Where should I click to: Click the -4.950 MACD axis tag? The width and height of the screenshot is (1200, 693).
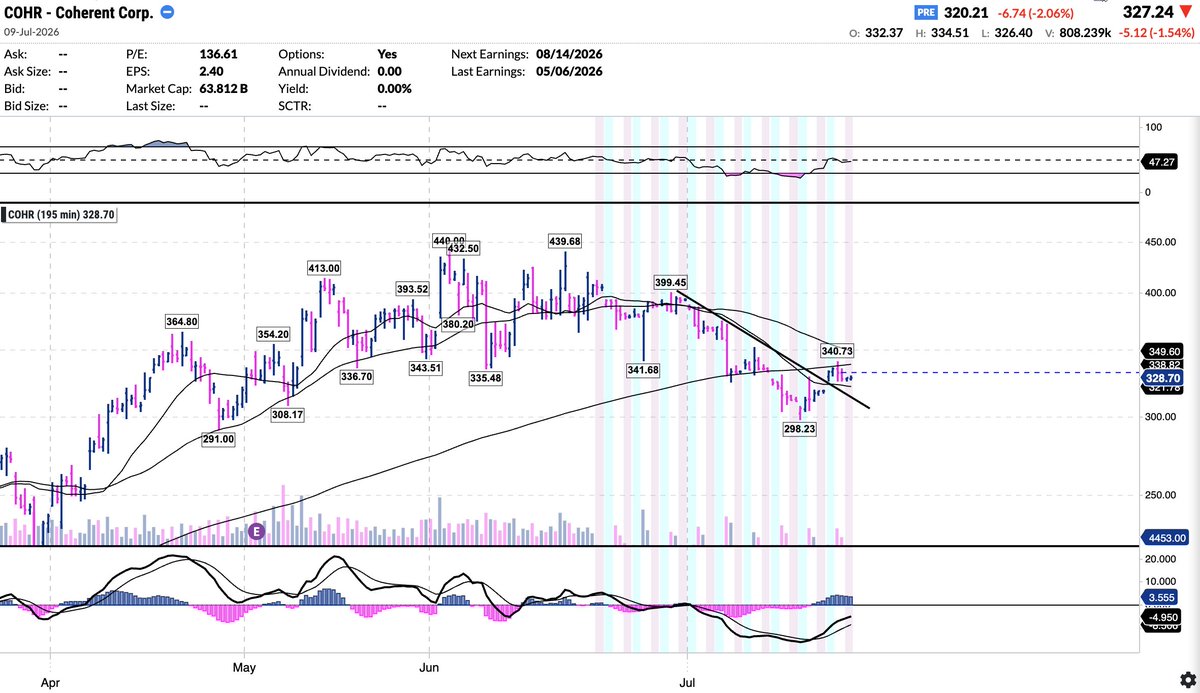pyautogui.click(x=1164, y=617)
